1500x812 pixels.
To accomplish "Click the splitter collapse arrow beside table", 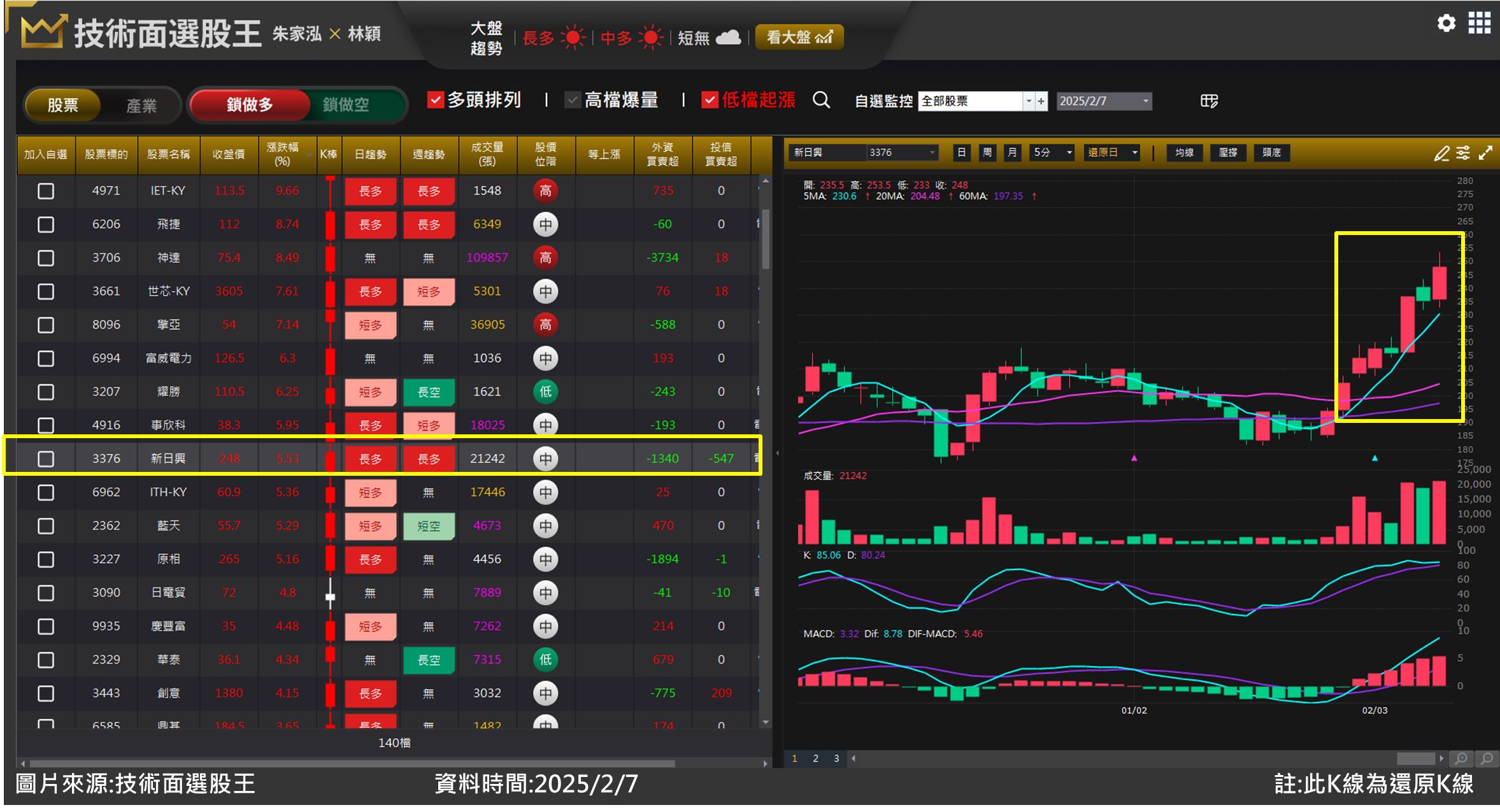I will pyautogui.click(x=777, y=453).
